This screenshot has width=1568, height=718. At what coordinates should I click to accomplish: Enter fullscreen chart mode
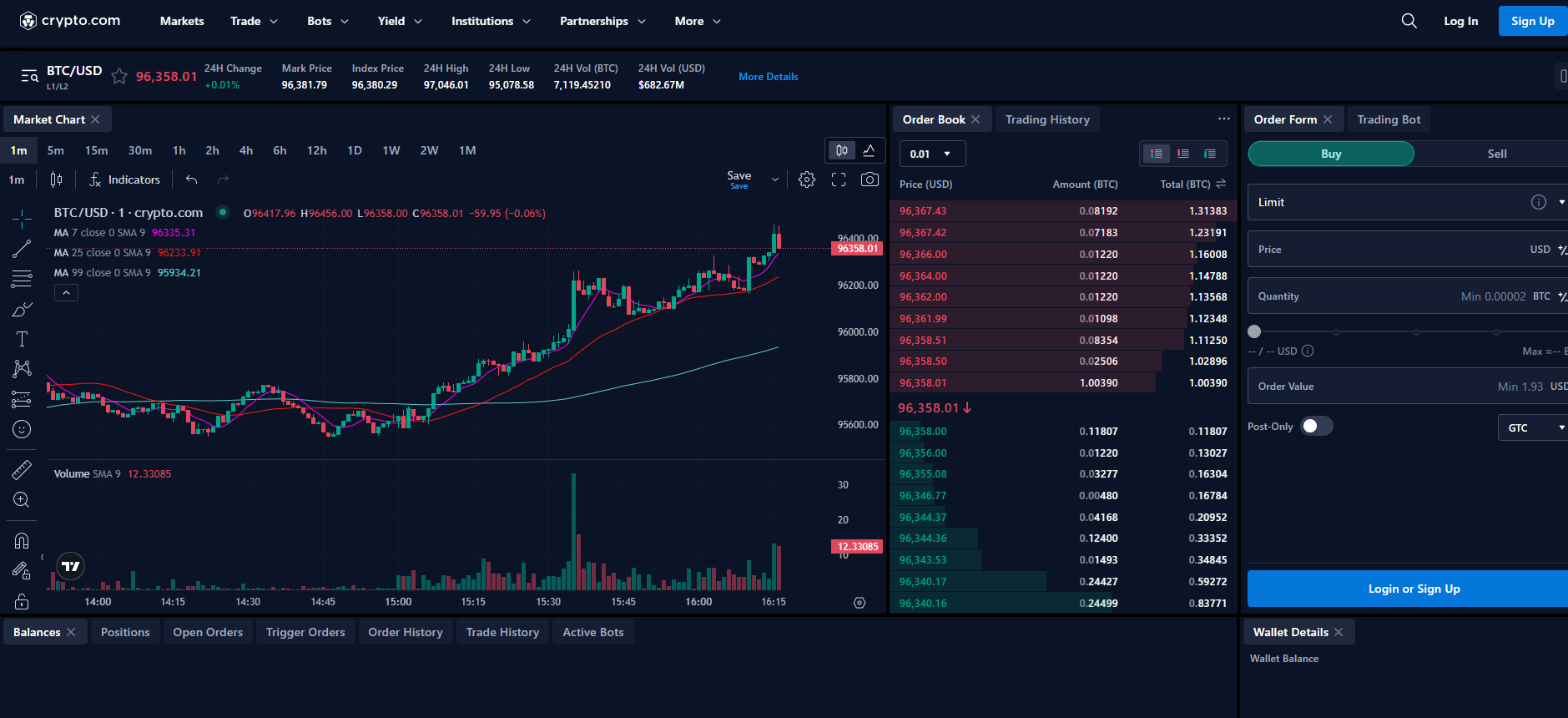point(839,179)
